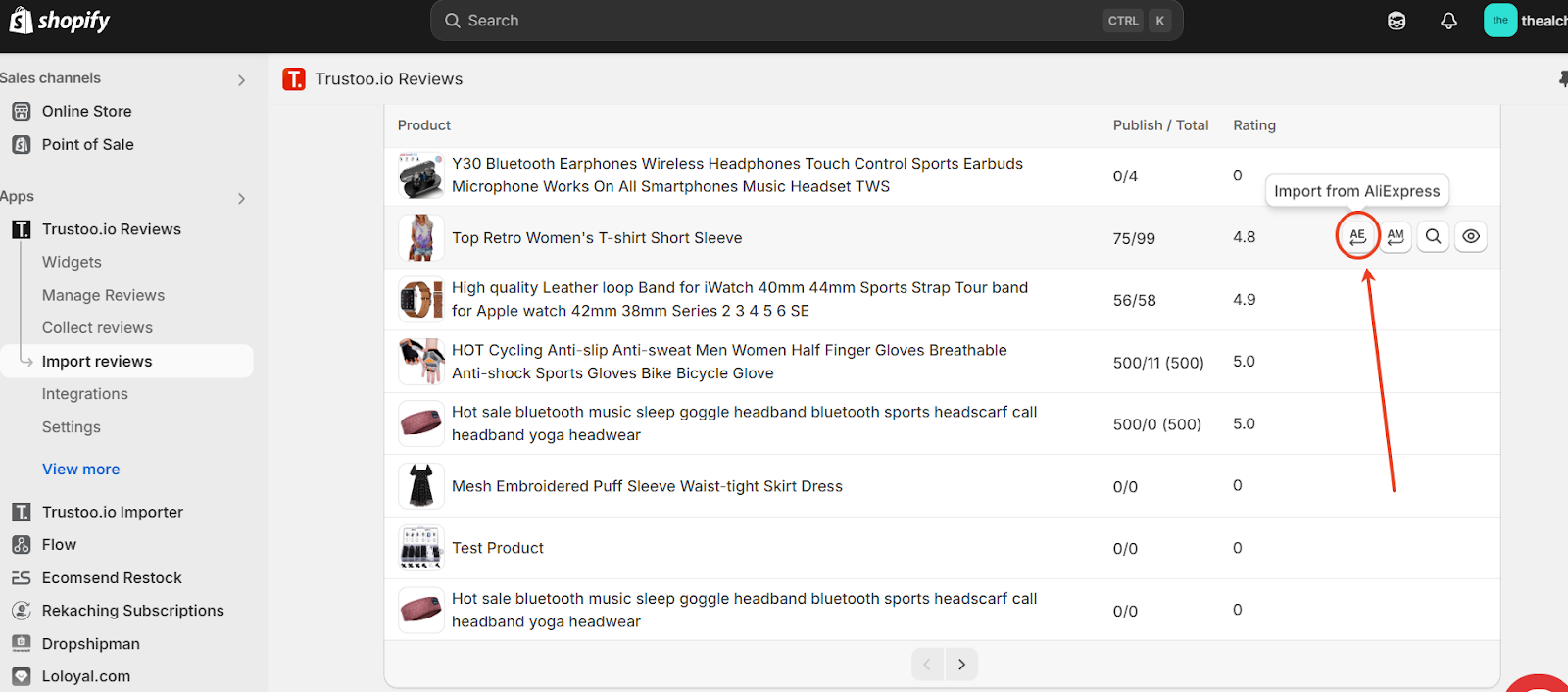This screenshot has height=692, width=1568.
Task: Click the View more link
Action: click(80, 469)
